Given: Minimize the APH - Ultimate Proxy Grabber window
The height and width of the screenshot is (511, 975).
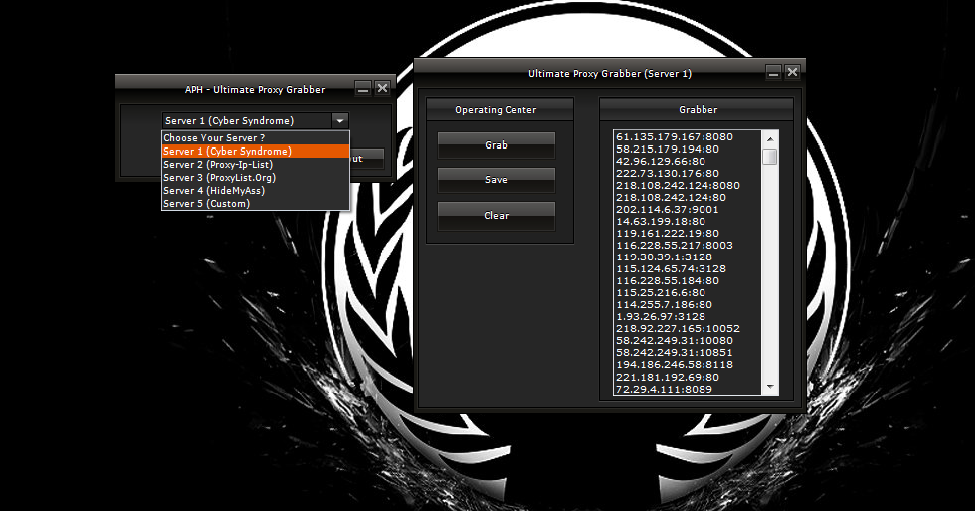Looking at the screenshot, I should [x=363, y=88].
